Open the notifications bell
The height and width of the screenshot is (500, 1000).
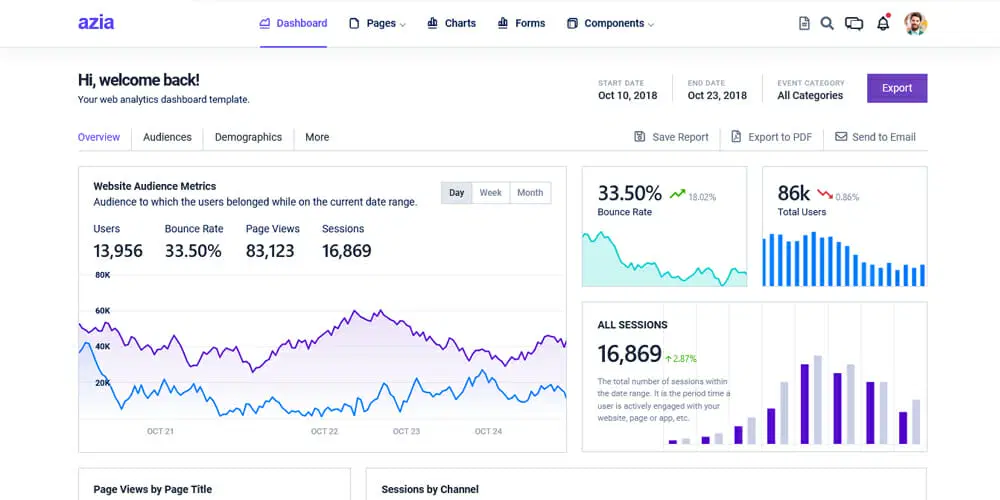(x=883, y=24)
